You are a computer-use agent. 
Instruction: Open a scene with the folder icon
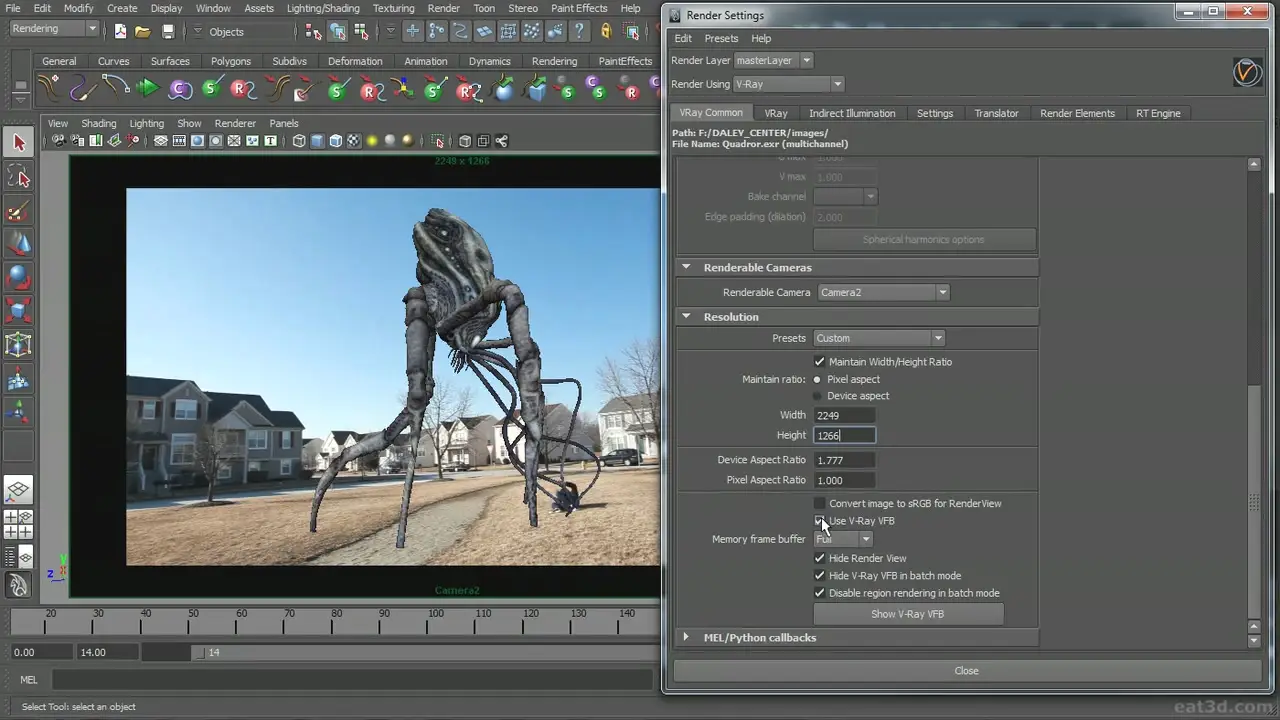[x=144, y=31]
